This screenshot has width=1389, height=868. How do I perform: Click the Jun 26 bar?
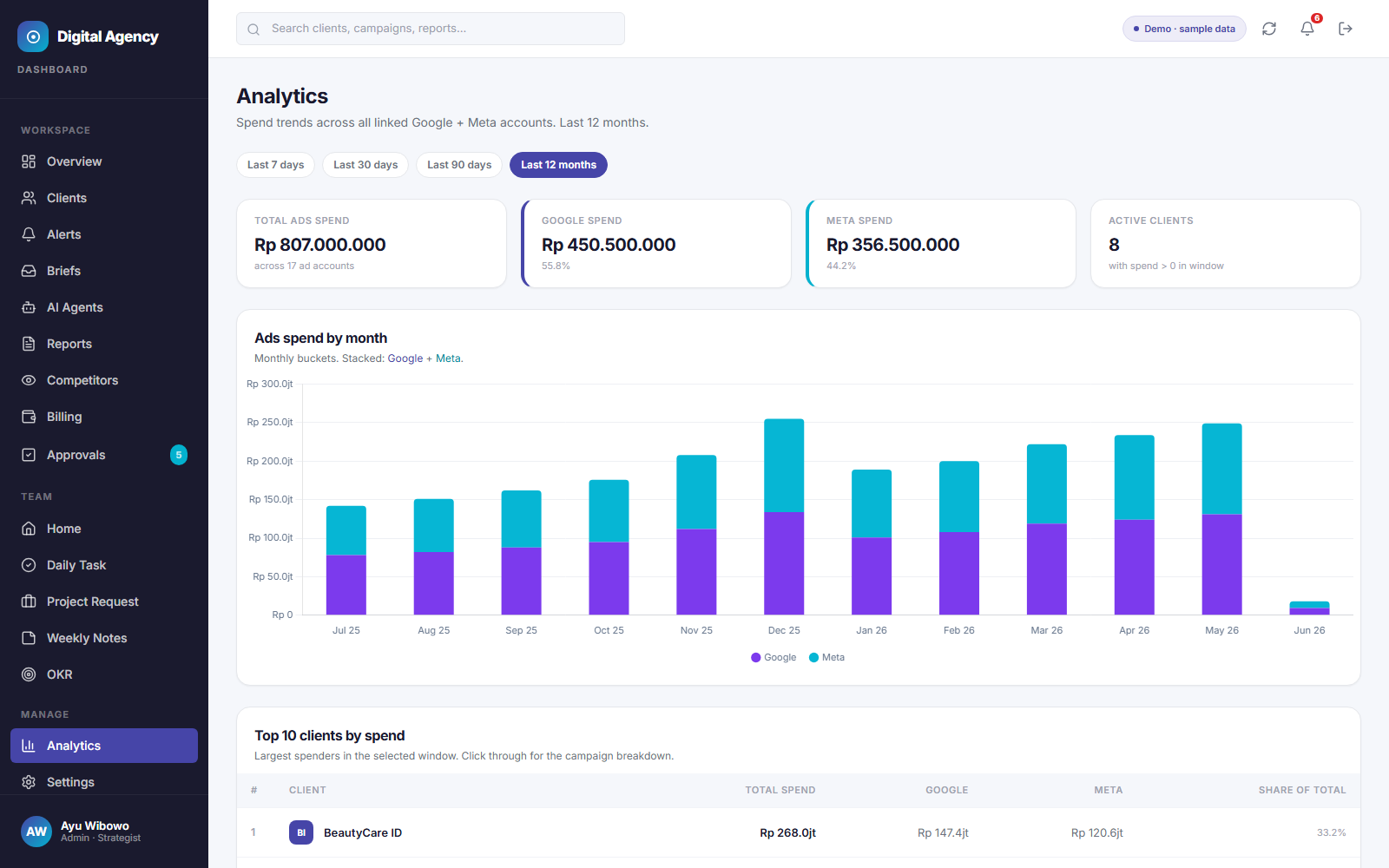[1309, 608]
